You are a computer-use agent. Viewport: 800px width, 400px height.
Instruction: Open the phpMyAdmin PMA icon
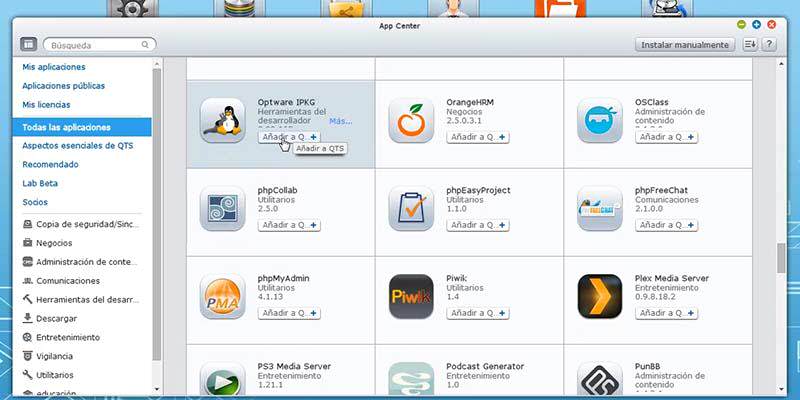(222, 296)
